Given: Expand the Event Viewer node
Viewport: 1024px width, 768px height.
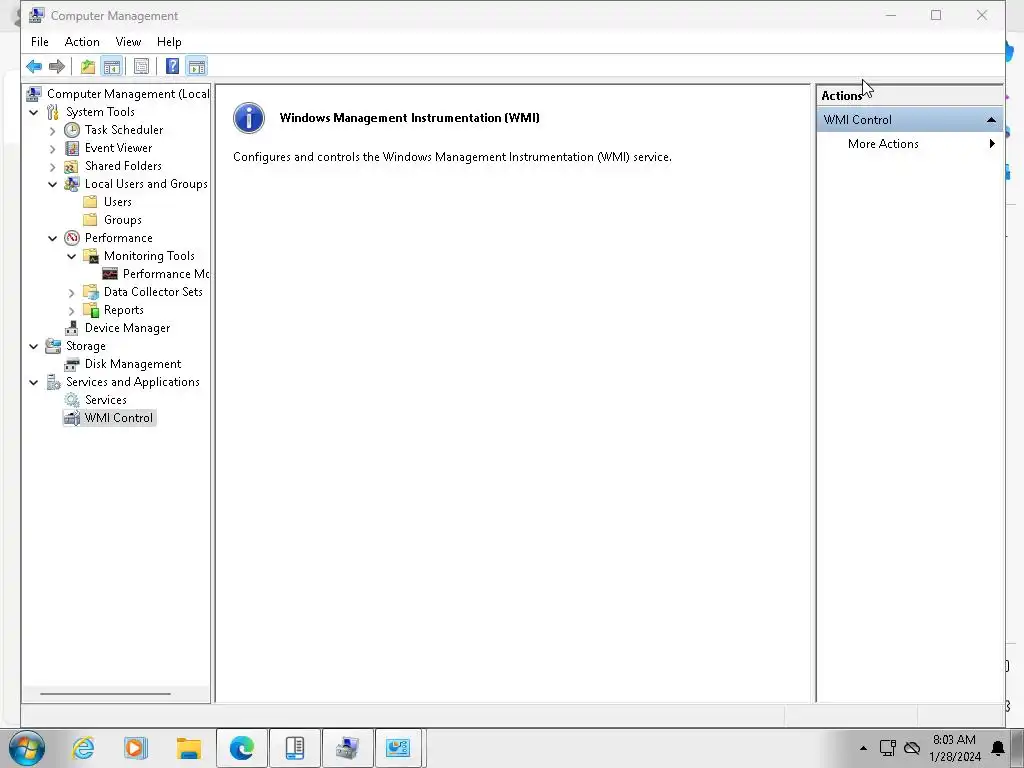Looking at the screenshot, I should (x=53, y=149).
